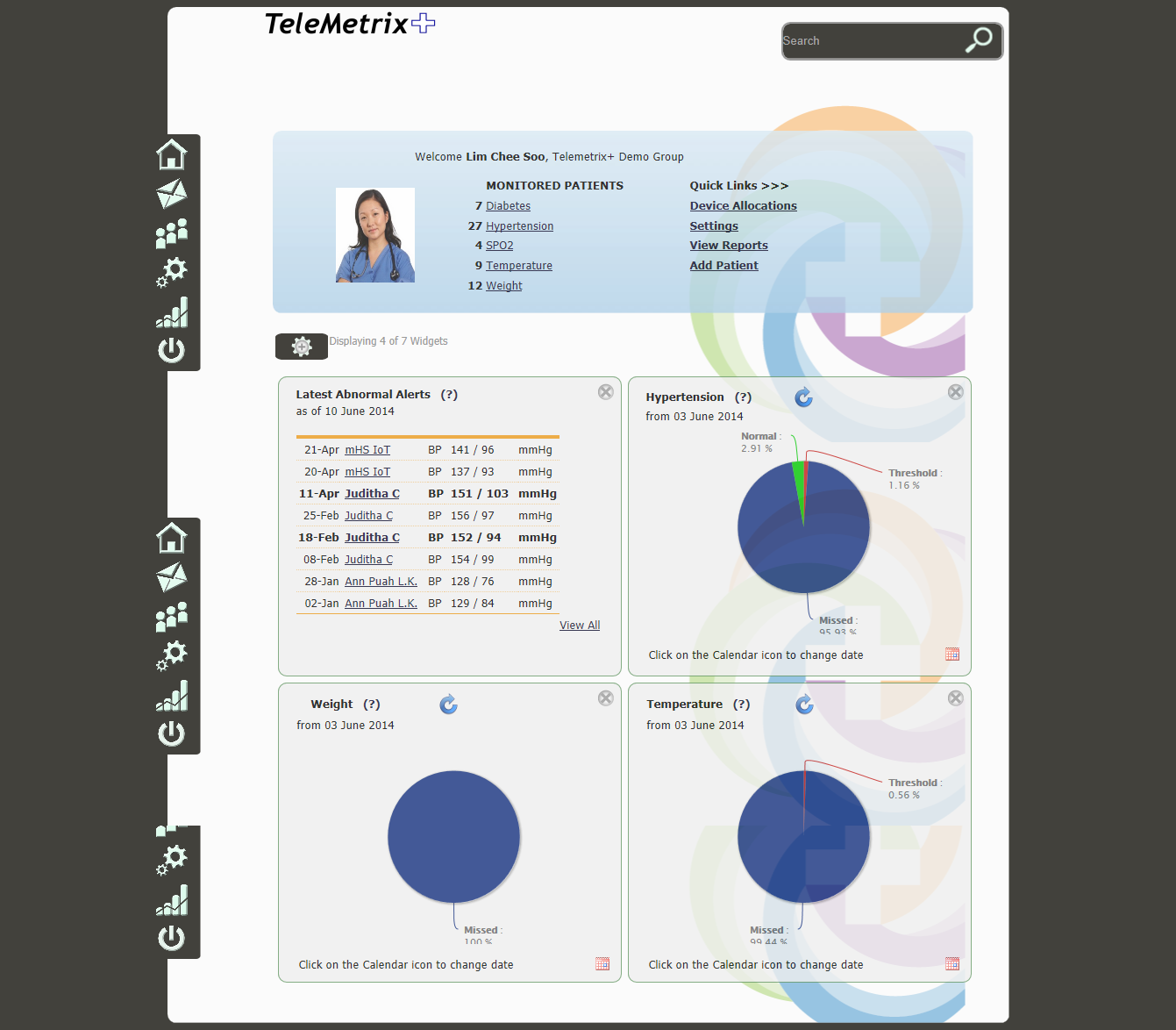The image size is (1176, 1030).
Task: Click View All under abnormal alerts
Action: (580, 626)
